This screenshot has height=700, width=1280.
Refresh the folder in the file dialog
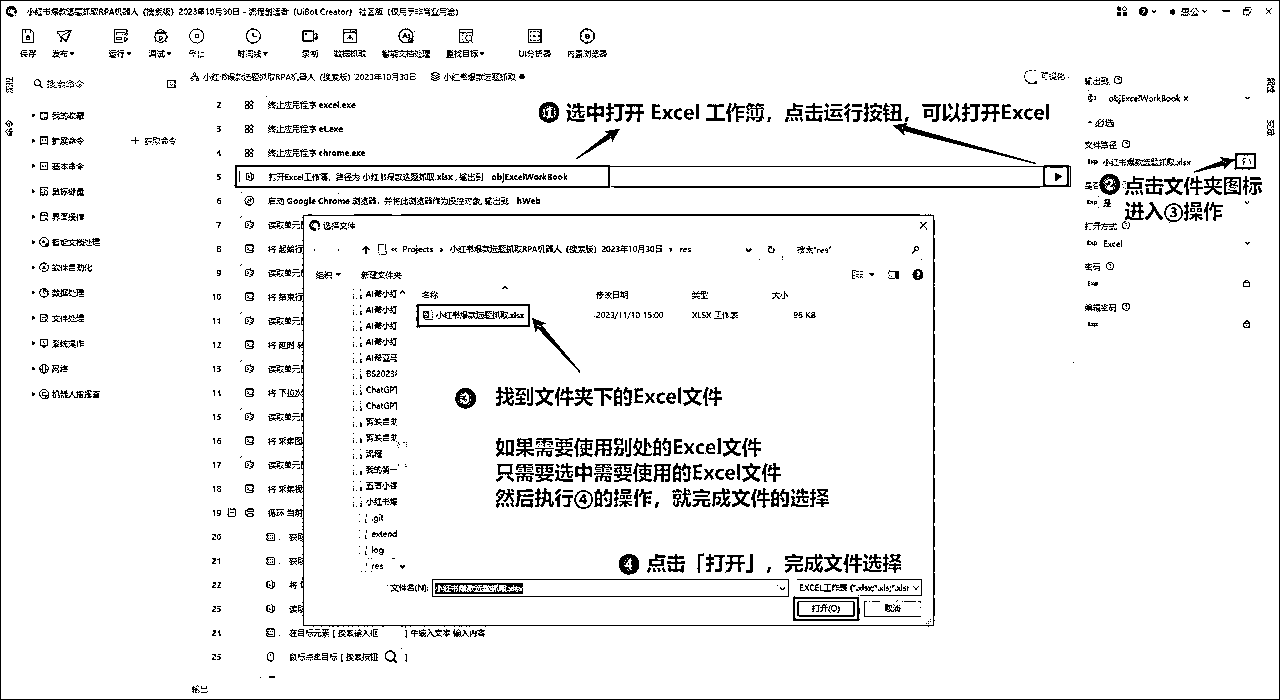pyautogui.click(x=771, y=249)
